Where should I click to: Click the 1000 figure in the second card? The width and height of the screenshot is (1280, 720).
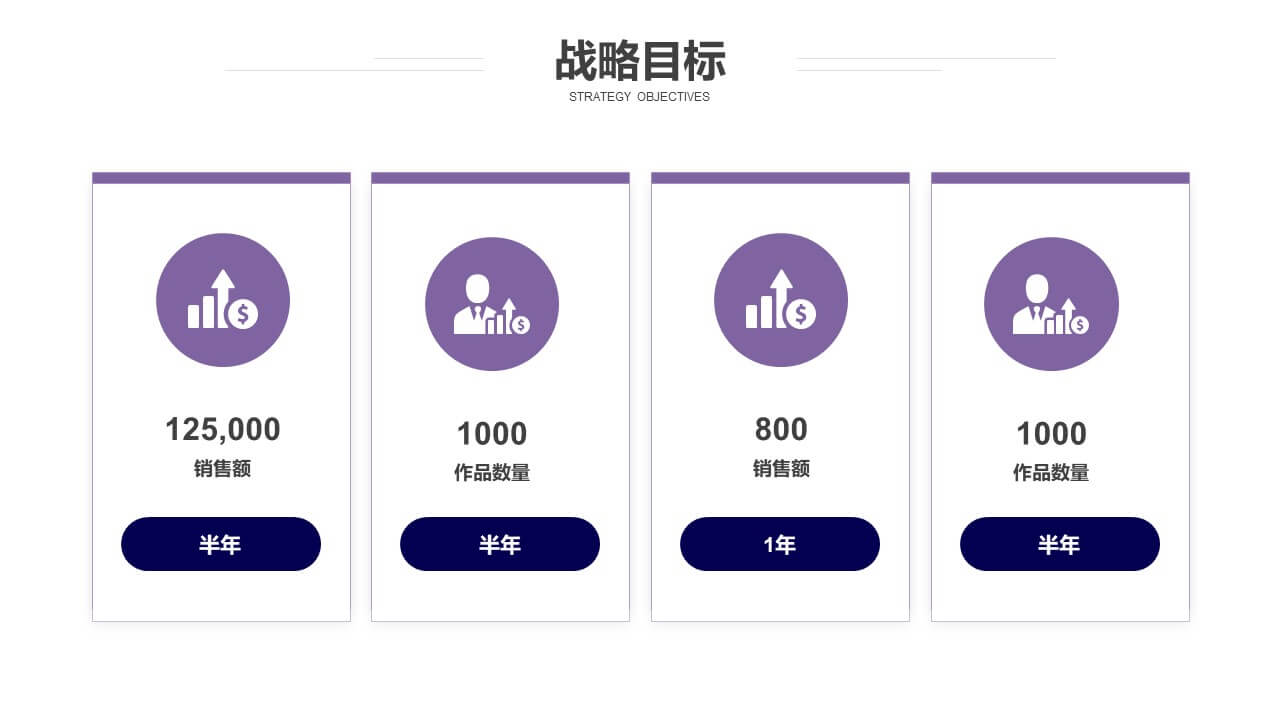(x=492, y=434)
